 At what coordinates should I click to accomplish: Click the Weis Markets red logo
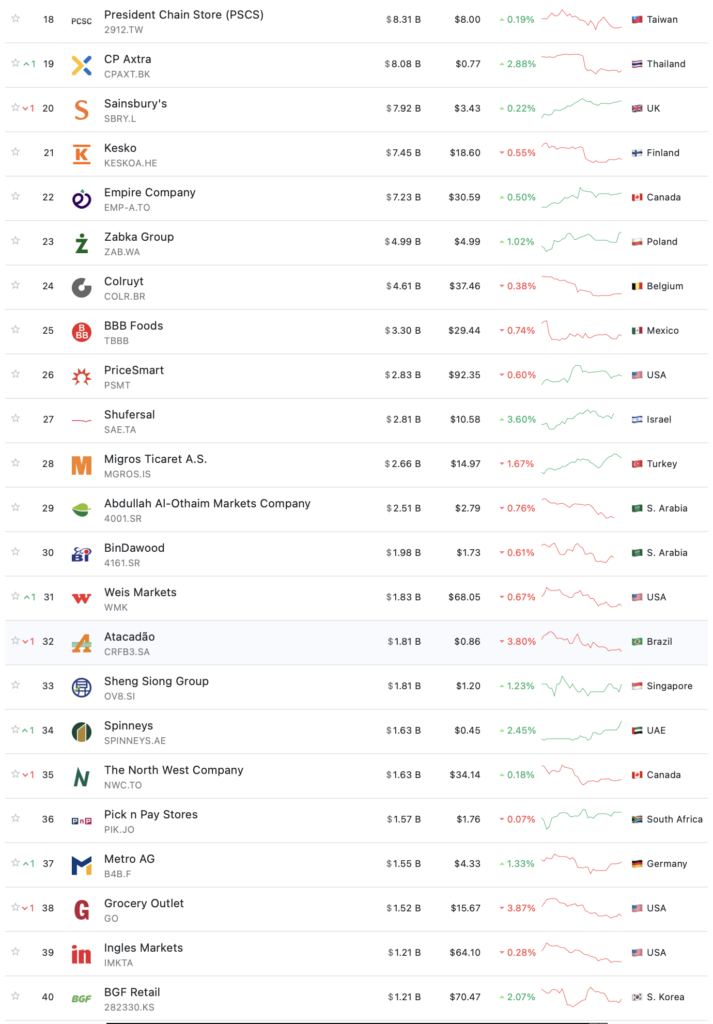click(x=82, y=598)
